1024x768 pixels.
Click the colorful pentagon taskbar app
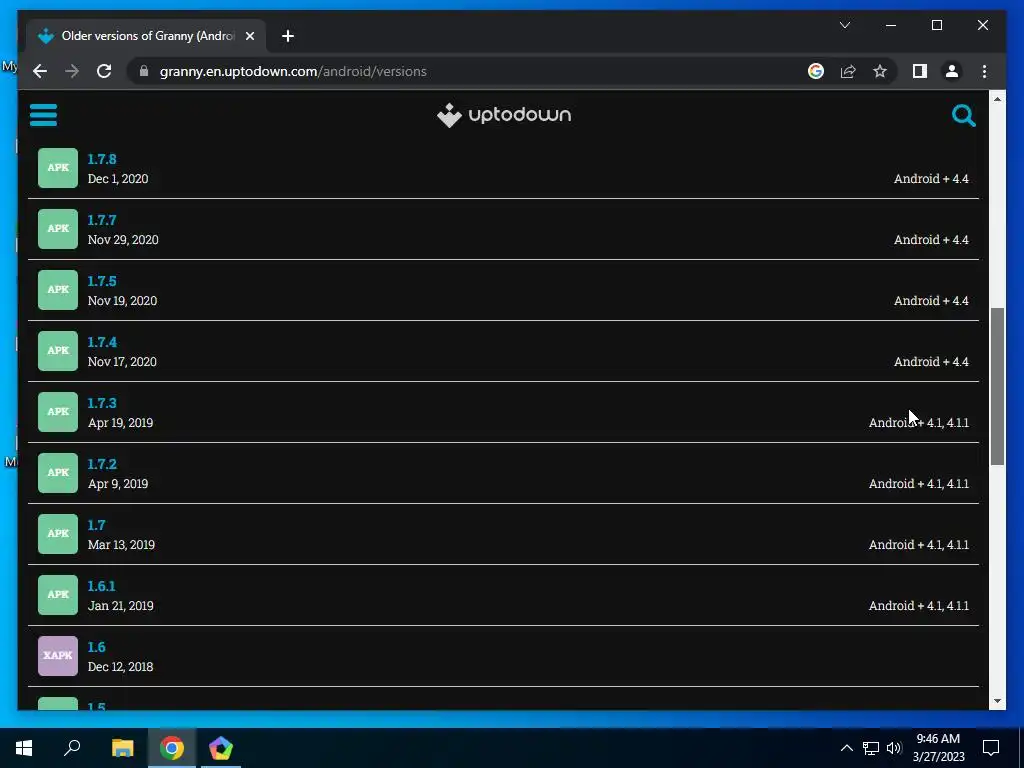point(221,748)
